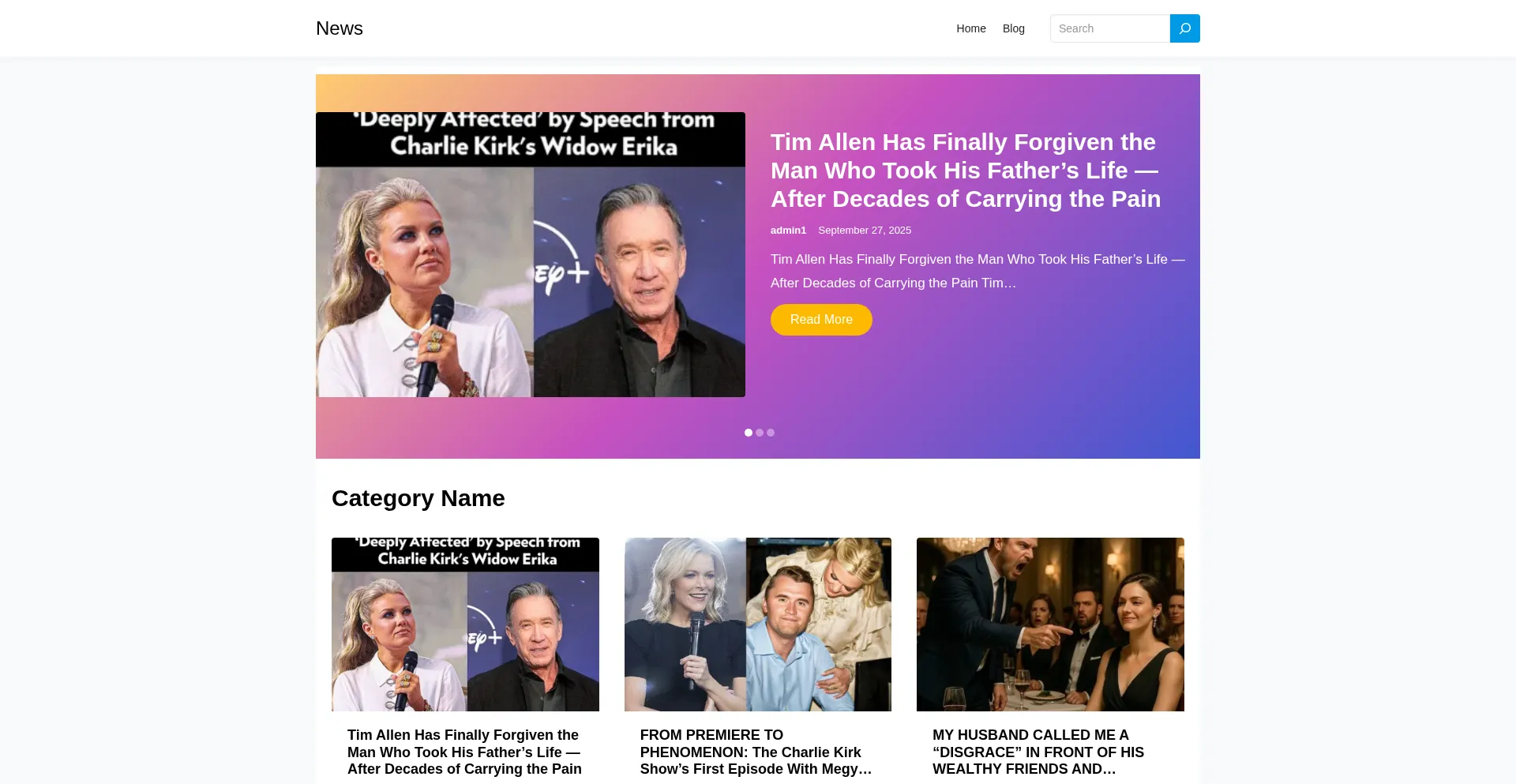Click the blue search magnifier icon

point(1184,28)
